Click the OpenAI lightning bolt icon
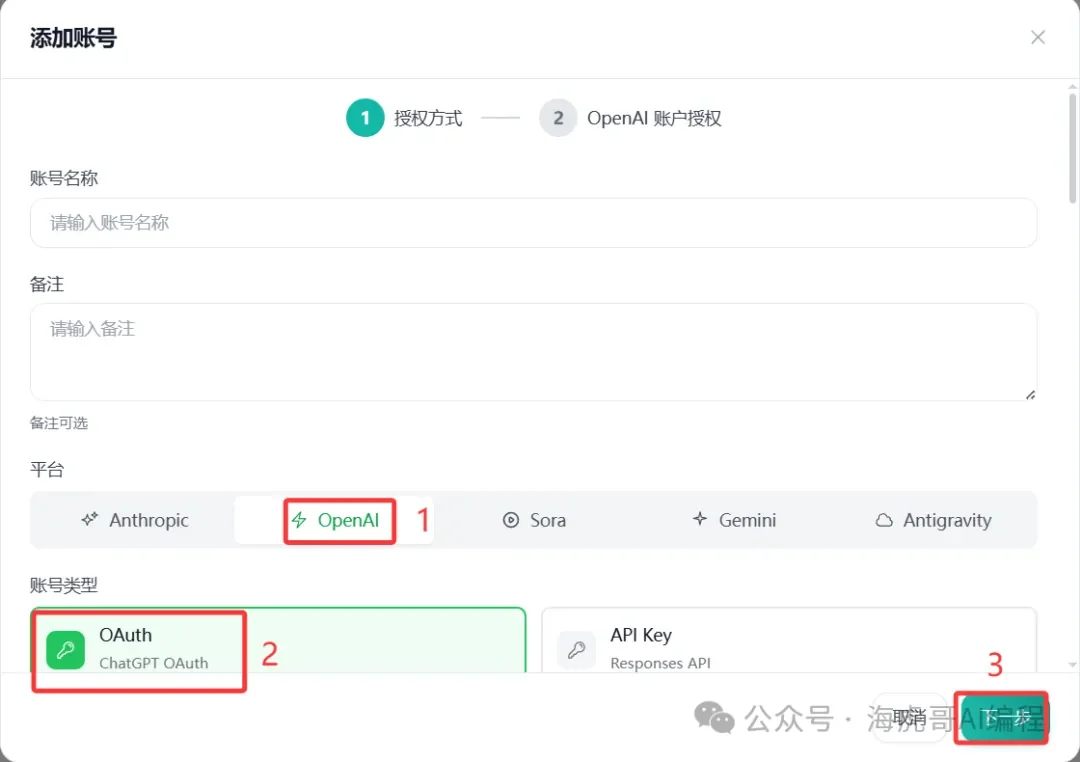 pos(299,520)
